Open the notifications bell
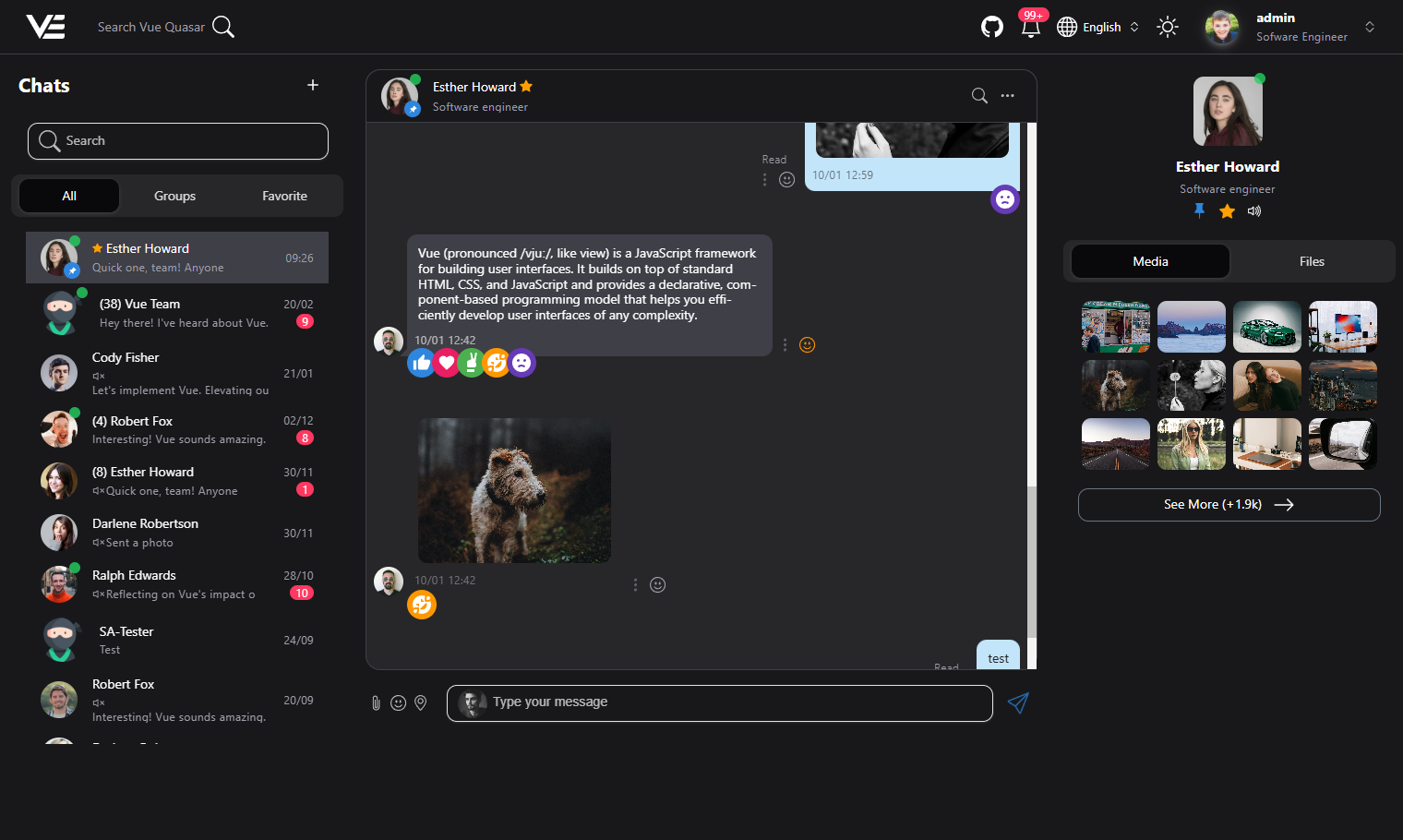This screenshot has width=1403, height=840. [1031, 28]
